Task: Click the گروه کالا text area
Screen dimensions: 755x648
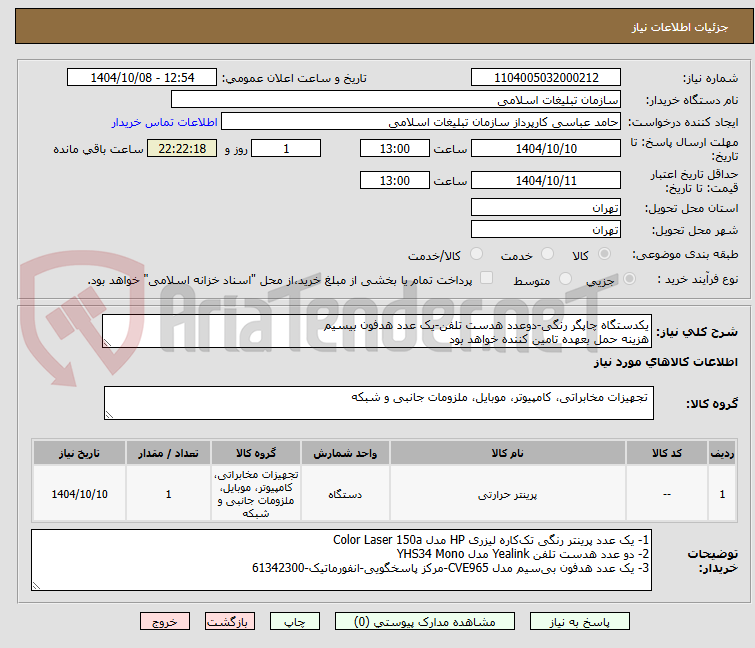Action: click(379, 403)
